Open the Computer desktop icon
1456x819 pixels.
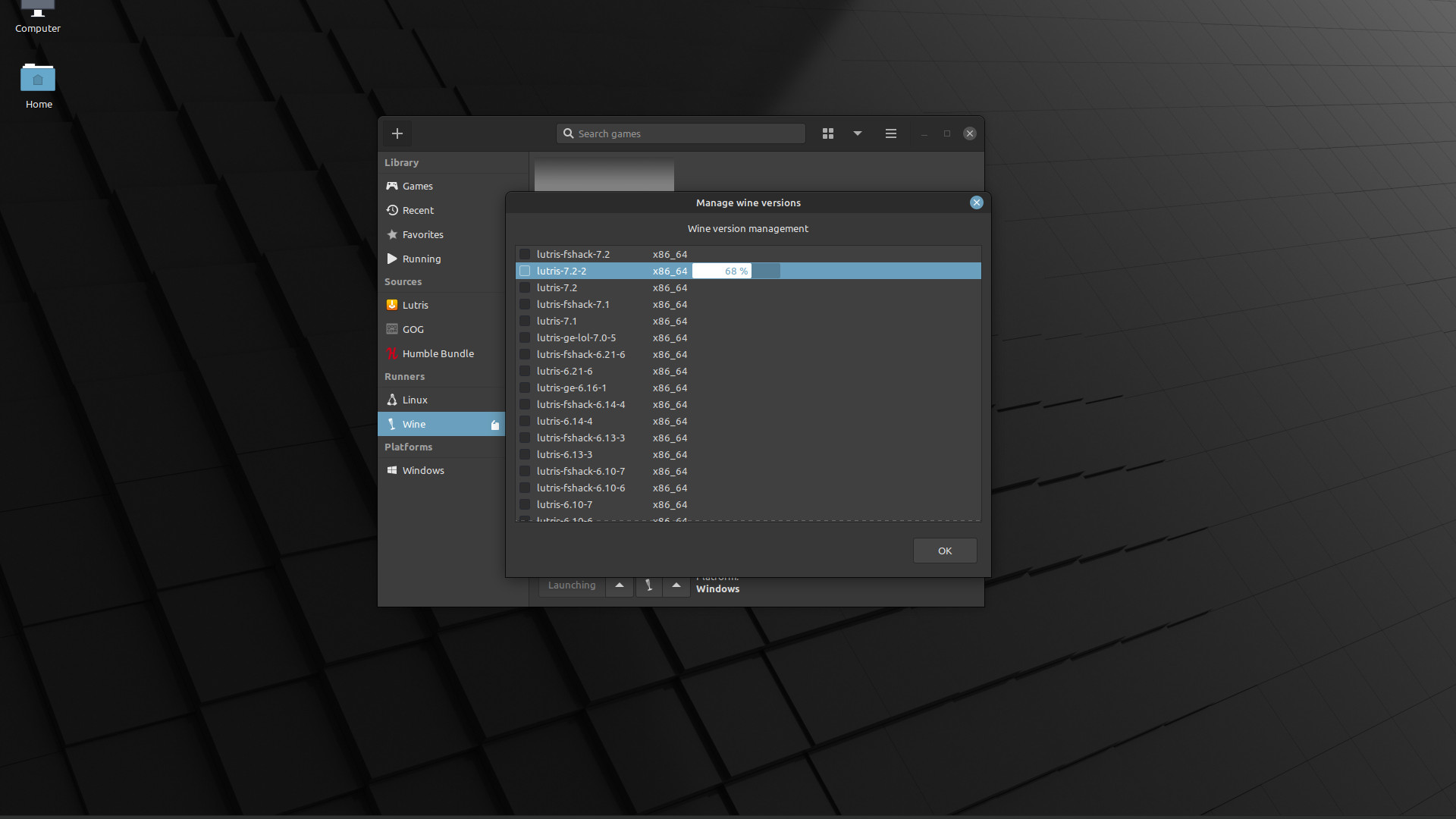[37, 17]
